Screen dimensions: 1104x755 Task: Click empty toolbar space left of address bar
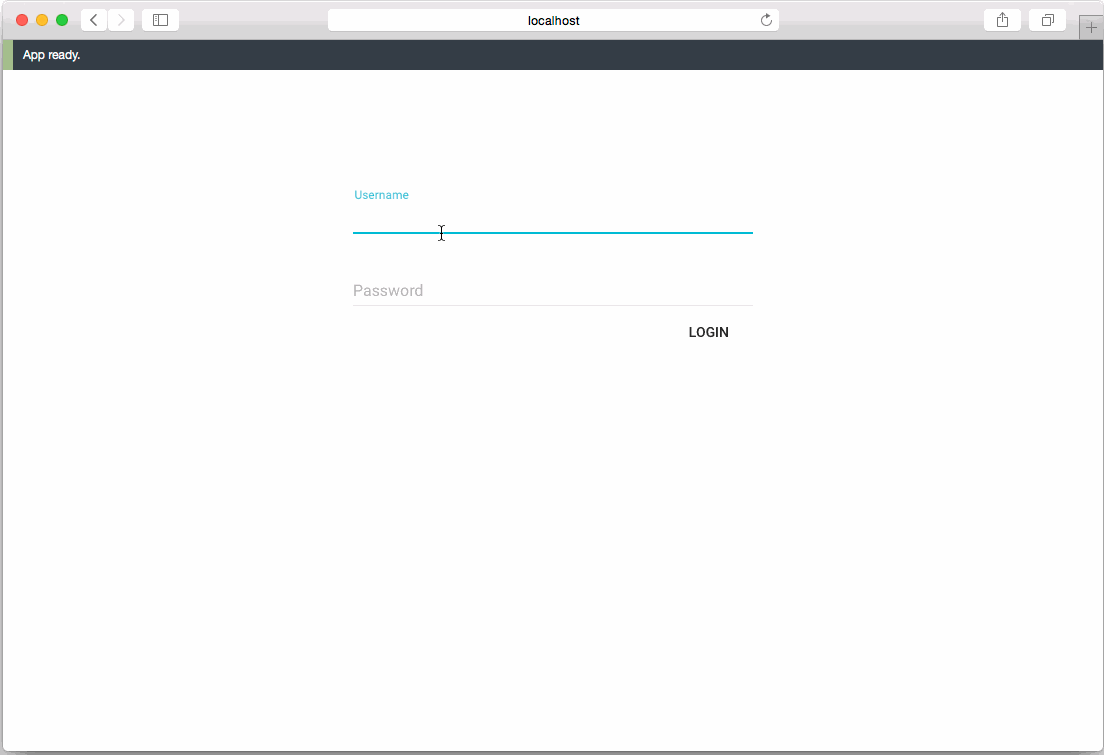click(x=250, y=20)
